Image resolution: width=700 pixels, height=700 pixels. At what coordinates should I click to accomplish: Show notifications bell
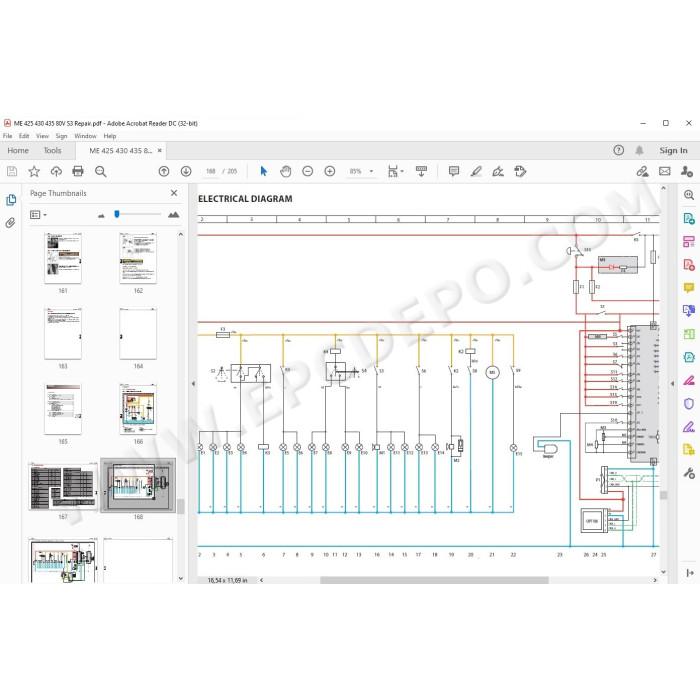coord(639,150)
